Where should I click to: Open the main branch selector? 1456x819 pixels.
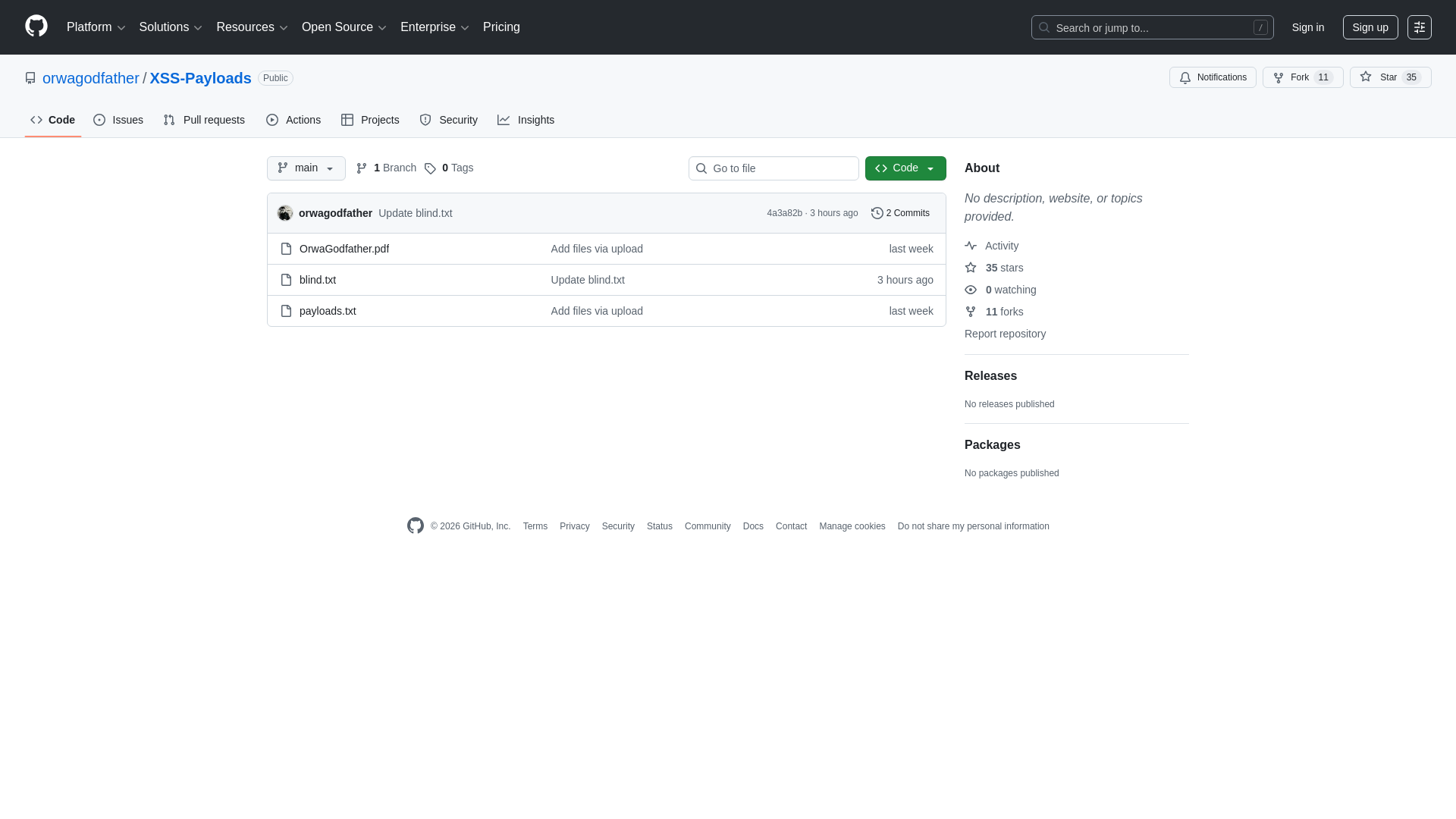(x=306, y=168)
